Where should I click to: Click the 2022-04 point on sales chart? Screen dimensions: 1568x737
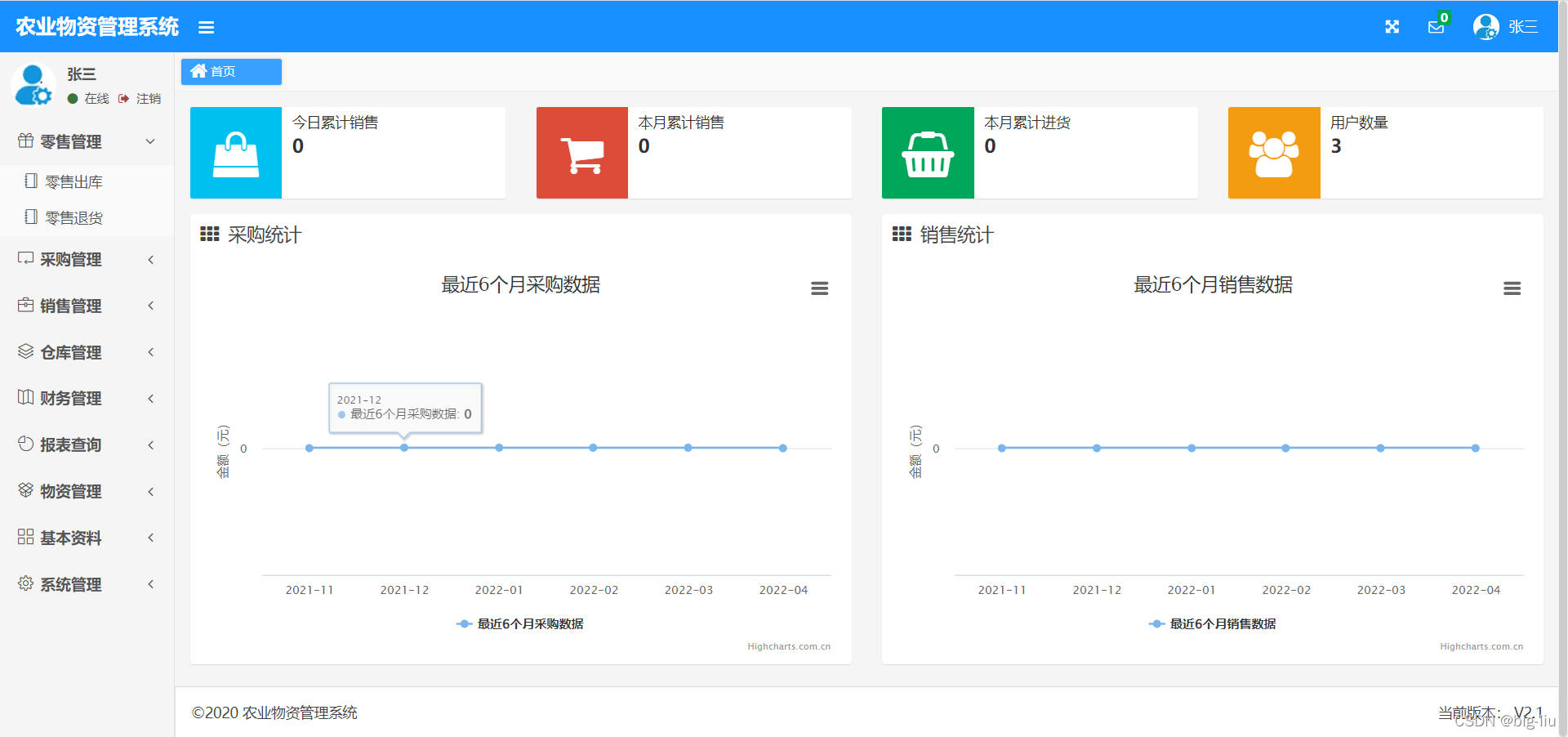click(1476, 448)
